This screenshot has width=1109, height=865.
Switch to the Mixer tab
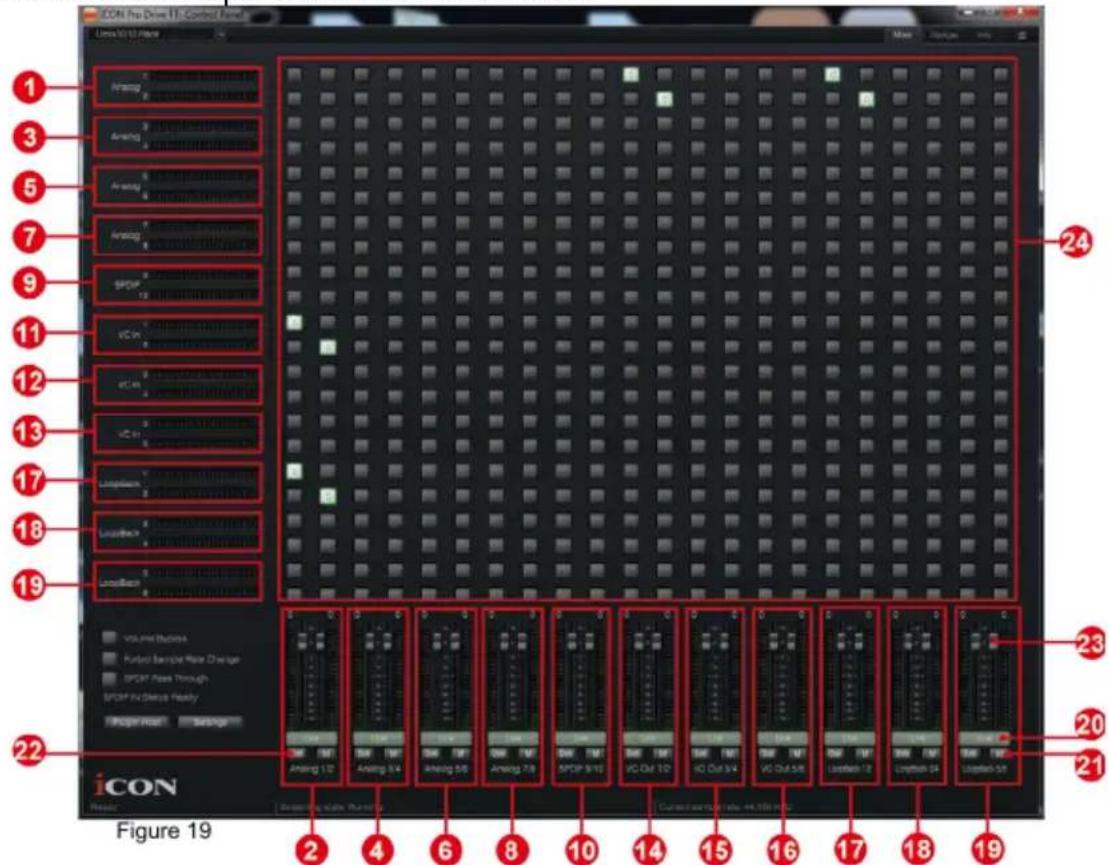tap(902, 35)
